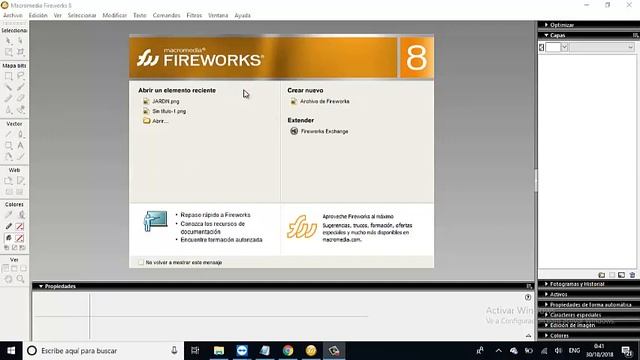640x360 pixels.
Task: Switch to full screen mode
Action: (23, 269)
